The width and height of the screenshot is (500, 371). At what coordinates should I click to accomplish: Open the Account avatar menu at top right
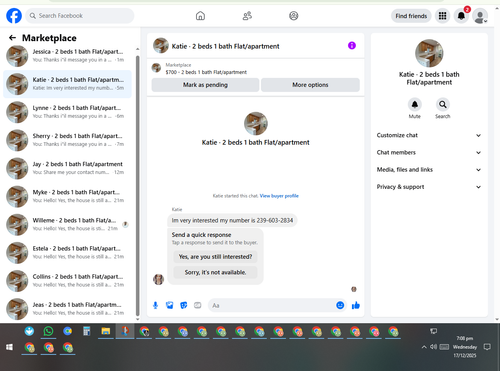tap(480, 16)
